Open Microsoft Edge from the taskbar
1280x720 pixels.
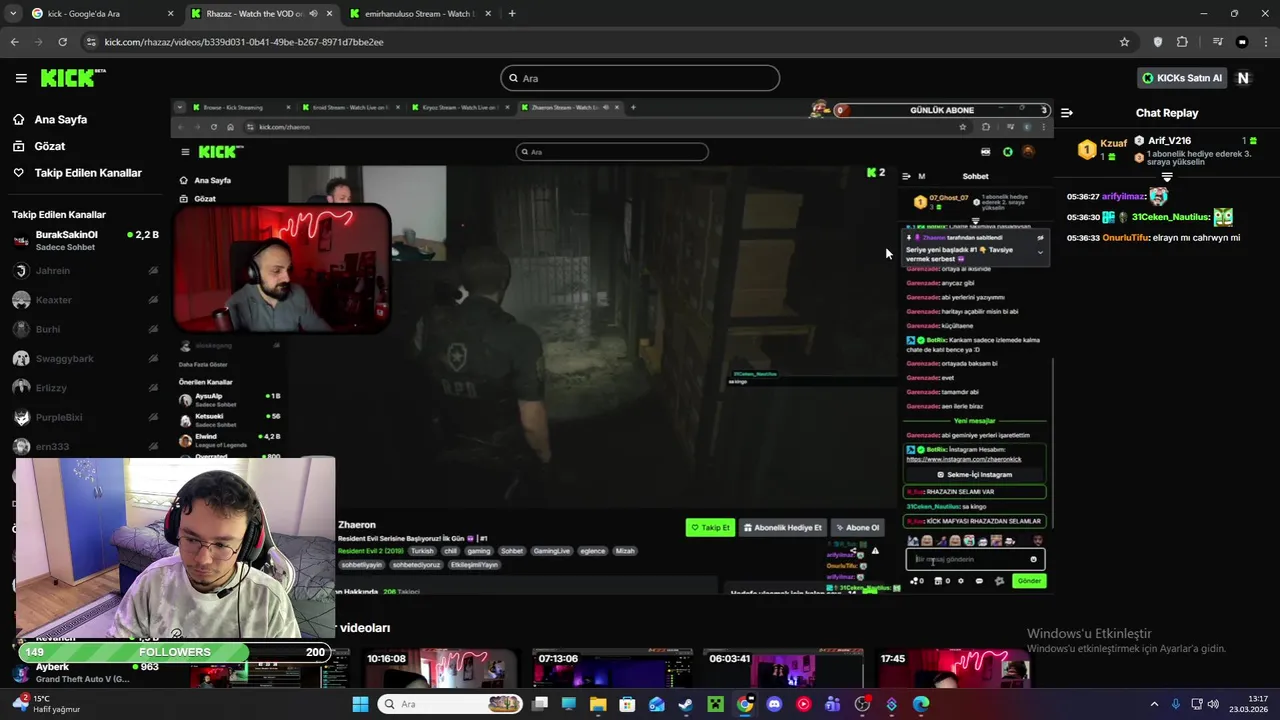(921, 704)
